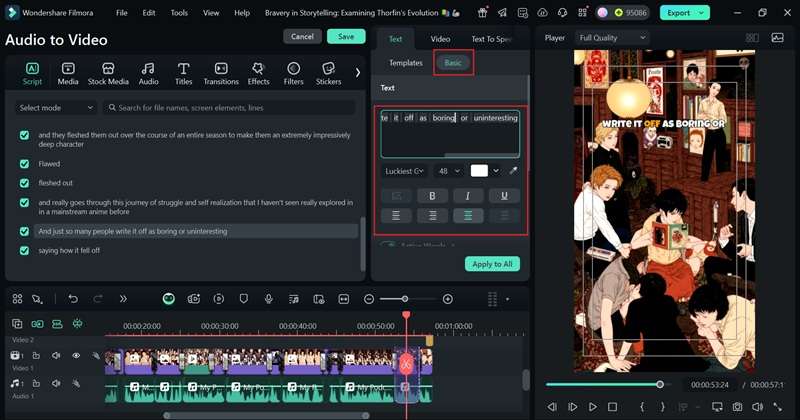
Task: Open the File menu
Action: (x=121, y=13)
